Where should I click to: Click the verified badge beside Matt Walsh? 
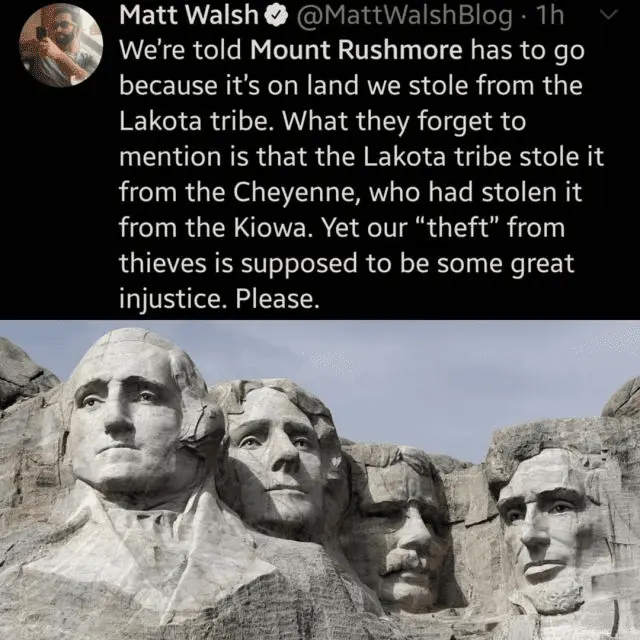(x=277, y=16)
